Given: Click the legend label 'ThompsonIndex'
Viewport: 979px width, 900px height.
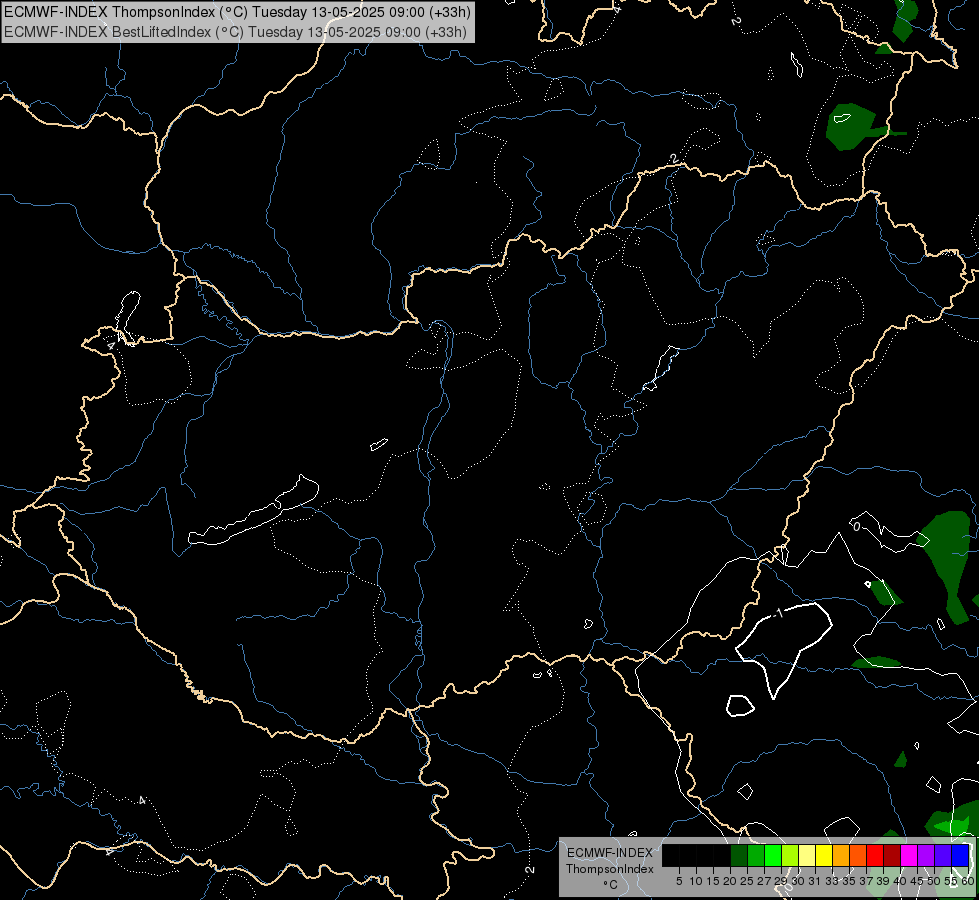Looking at the screenshot, I should point(610,869).
